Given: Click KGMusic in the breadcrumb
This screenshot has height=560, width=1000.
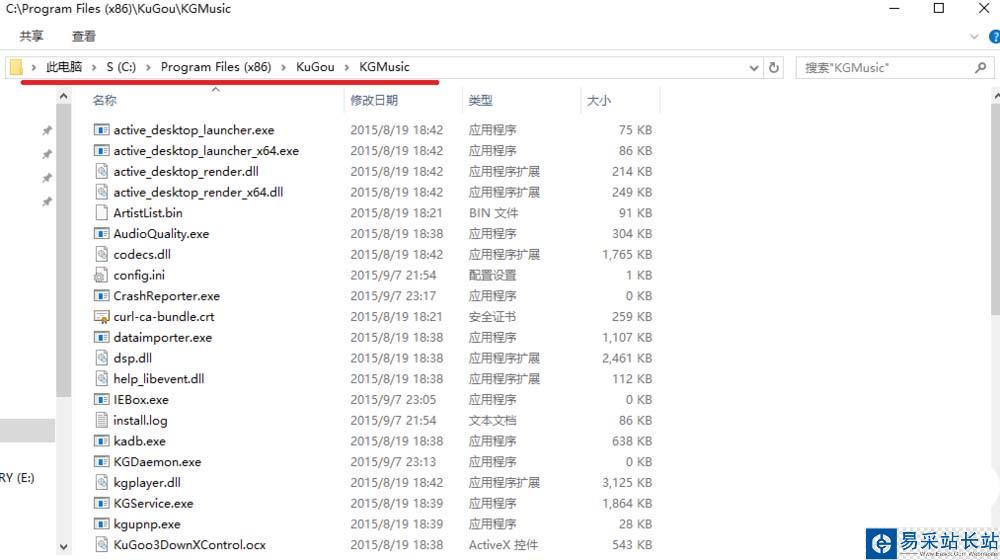Looking at the screenshot, I should click(x=384, y=67).
